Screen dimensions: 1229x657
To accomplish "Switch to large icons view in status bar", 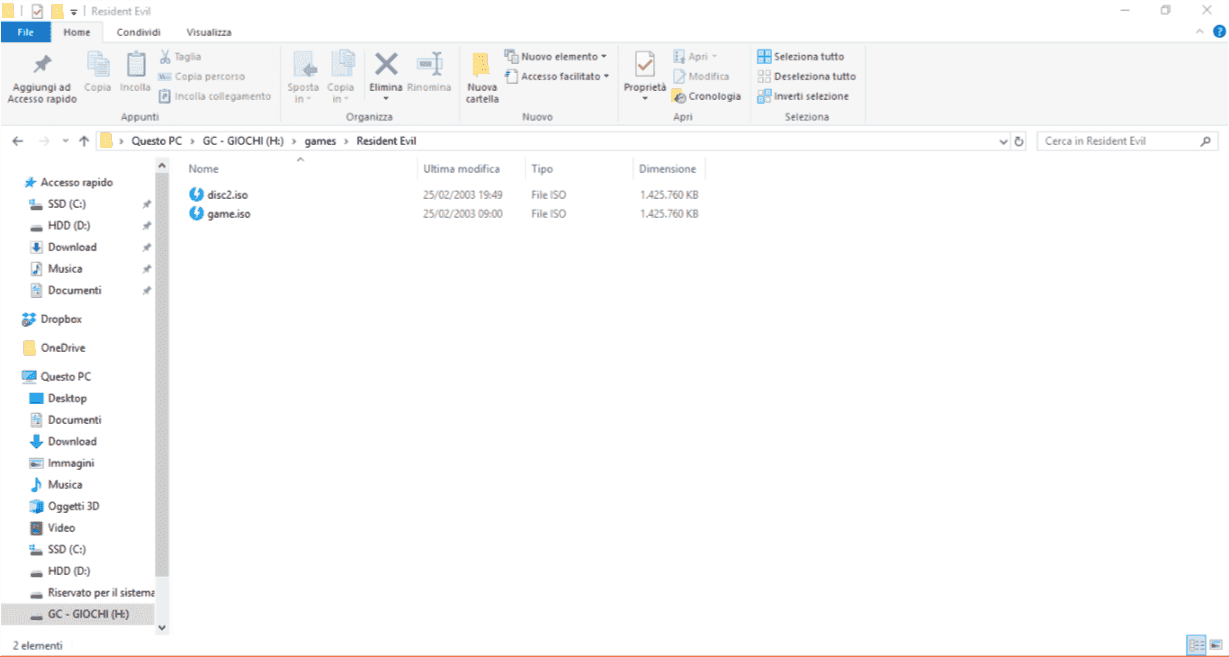I will tap(1216, 645).
